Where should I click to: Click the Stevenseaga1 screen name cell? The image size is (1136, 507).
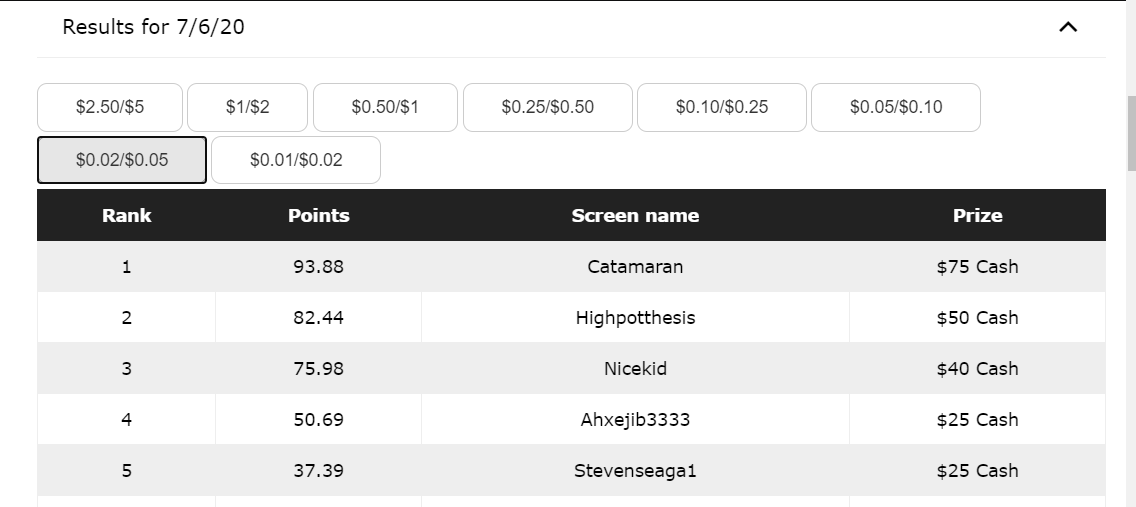click(635, 471)
